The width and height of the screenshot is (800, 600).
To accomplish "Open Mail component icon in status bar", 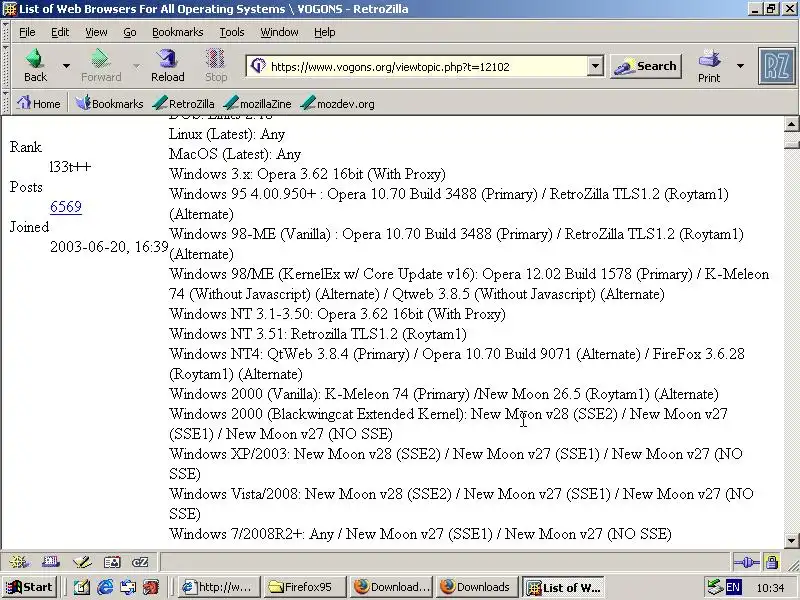I will click(51, 562).
